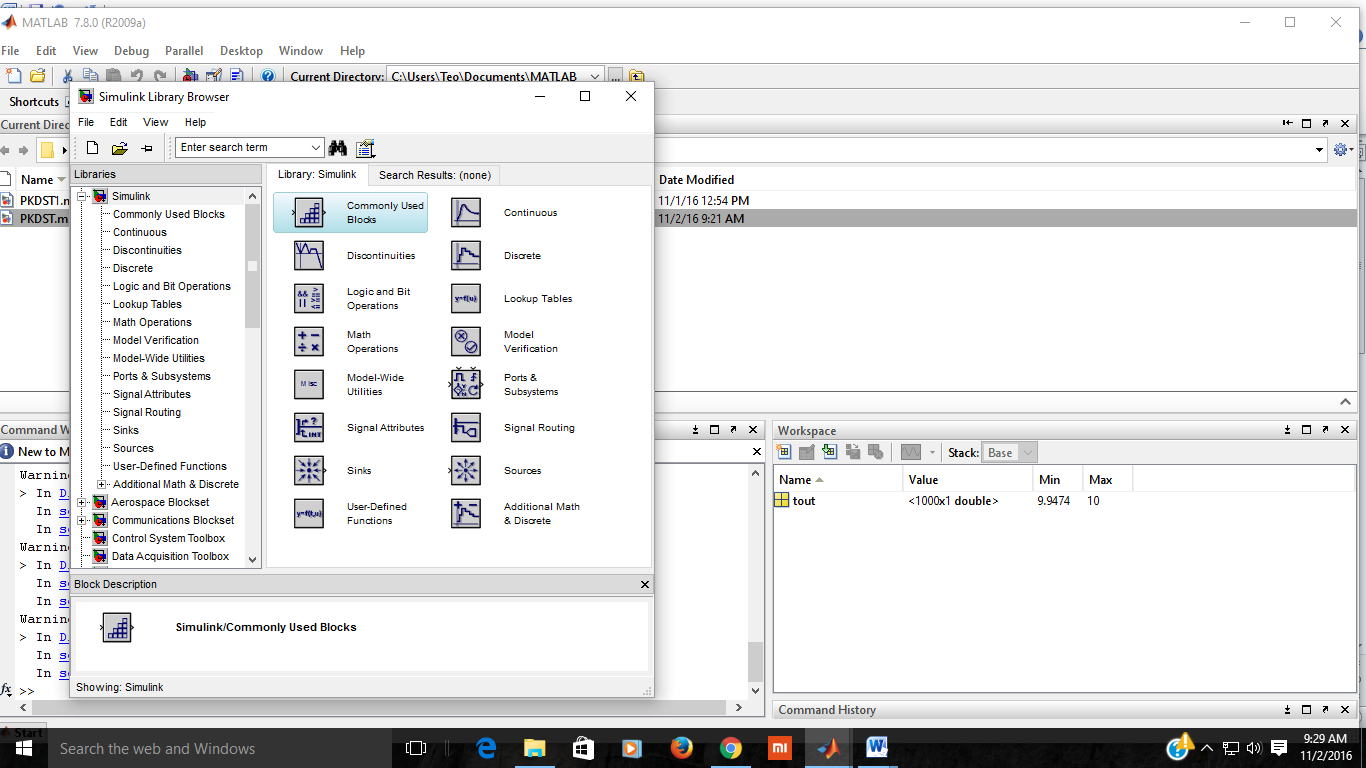Open the Sources library icon
The width and height of the screenshot is (1366, 768).
pyautogui.click(x=466, y=471)
